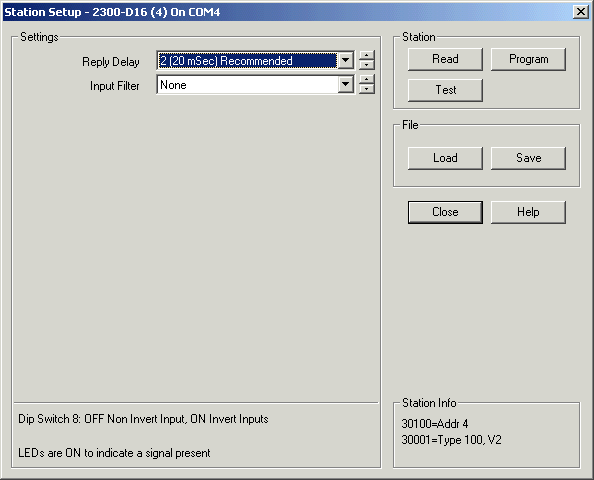Open the Reply Delay dropdown arrow
The image size is (594, 480).
345,61
